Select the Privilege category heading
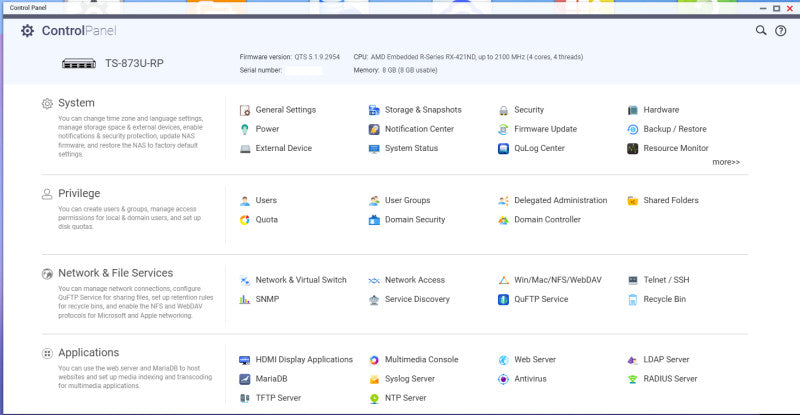This screenshot has width=800, height=415. (x=79, y=193)
